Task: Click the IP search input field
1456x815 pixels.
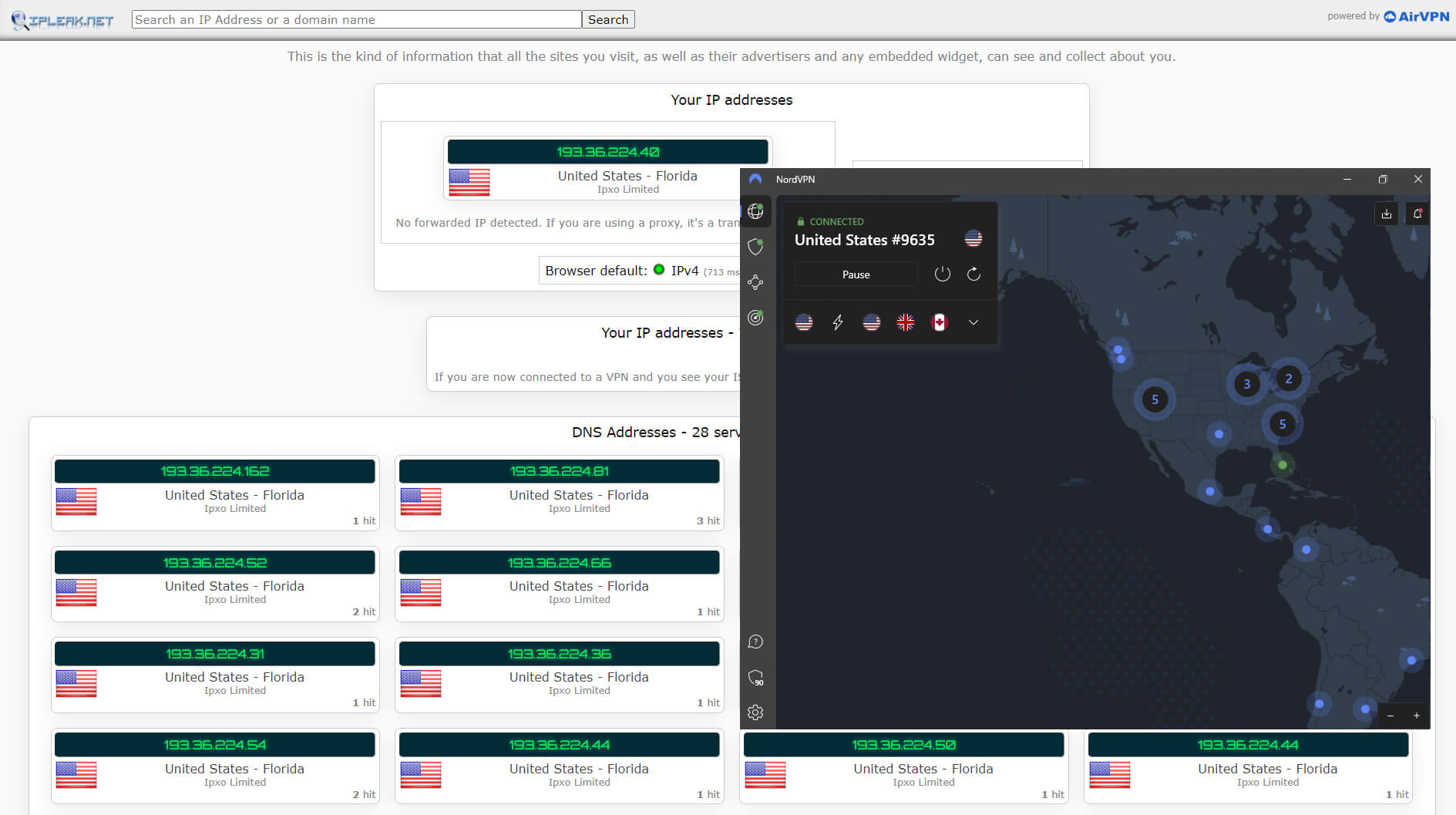Action: click(356, 20)
